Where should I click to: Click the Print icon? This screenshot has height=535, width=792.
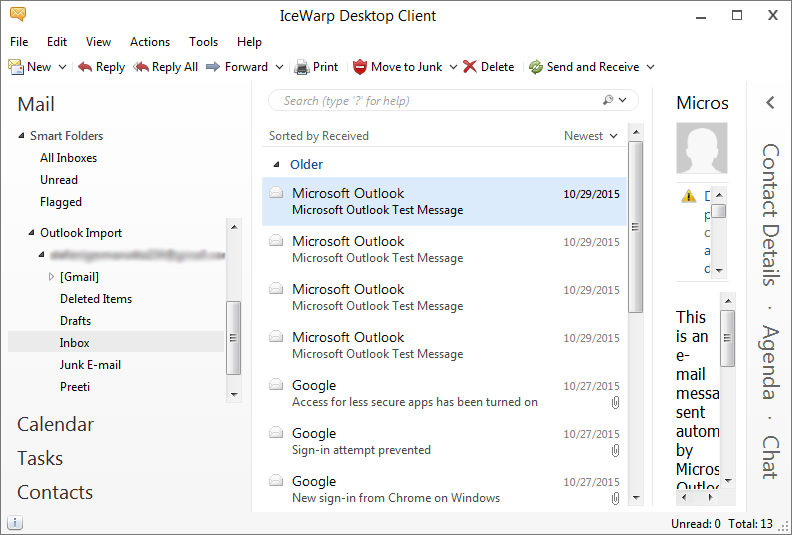[302, 67]
